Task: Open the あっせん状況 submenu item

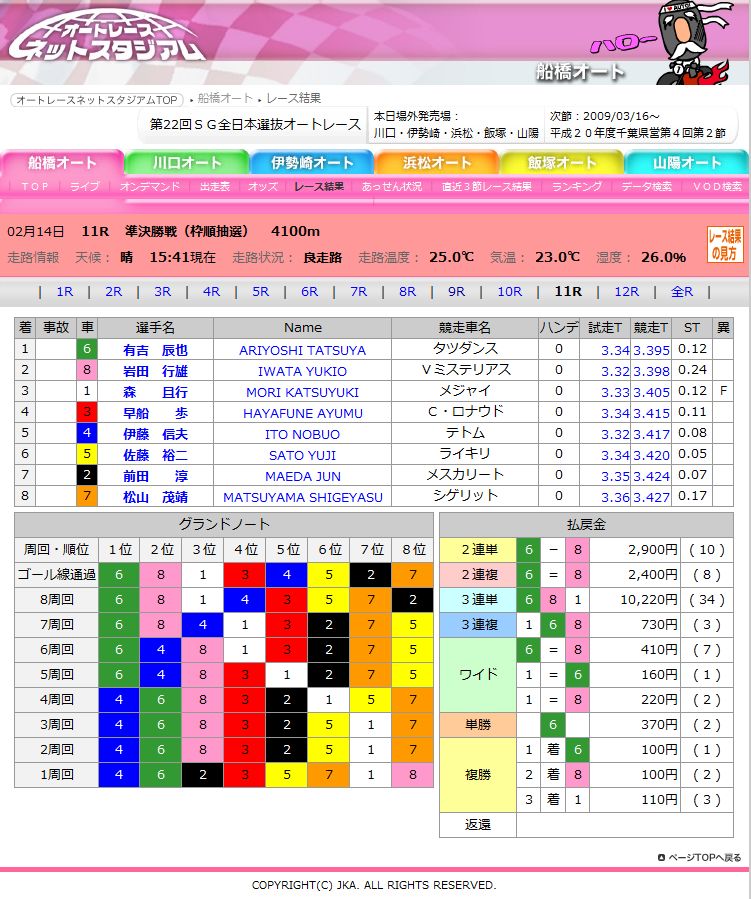Action: 392,186
